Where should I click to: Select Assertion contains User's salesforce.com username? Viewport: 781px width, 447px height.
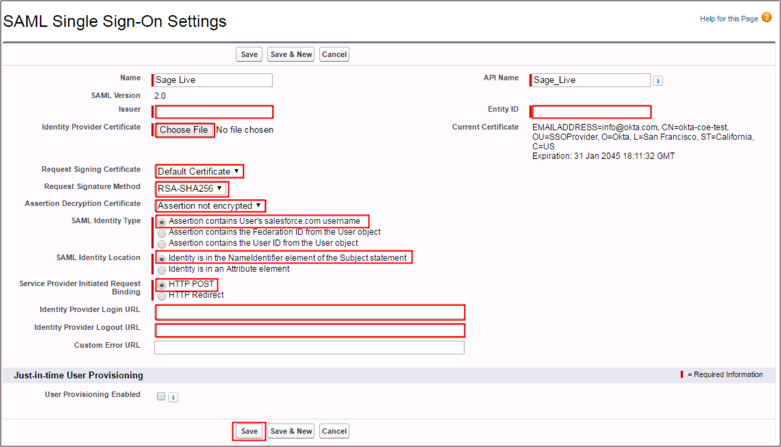[x=162, y=221]
